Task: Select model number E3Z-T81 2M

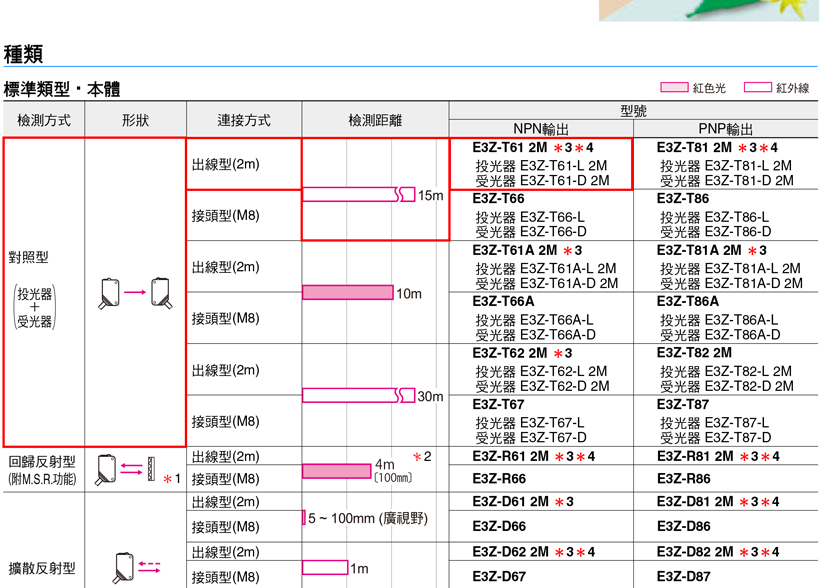Action: (x=694, y=148)
